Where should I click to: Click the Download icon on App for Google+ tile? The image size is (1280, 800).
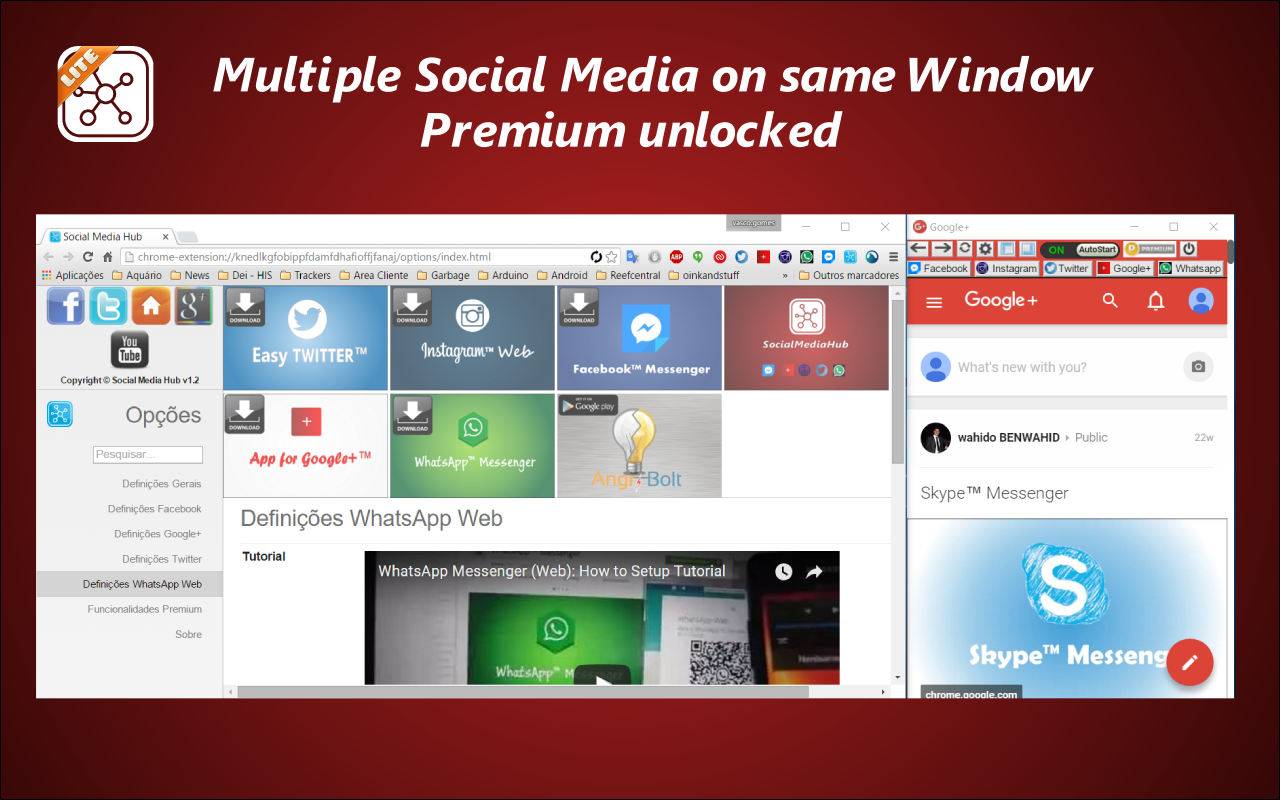[x=245, y=414]
